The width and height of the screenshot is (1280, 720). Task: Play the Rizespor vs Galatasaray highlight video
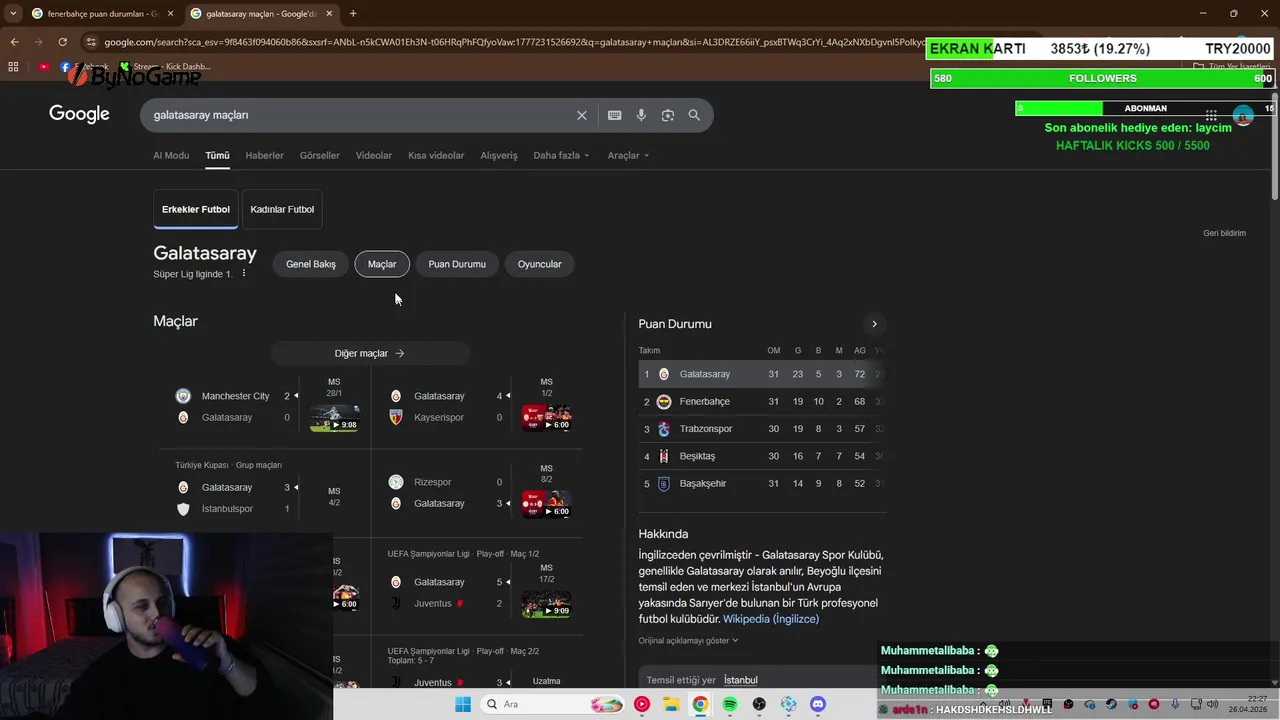[x=546, y=504]
